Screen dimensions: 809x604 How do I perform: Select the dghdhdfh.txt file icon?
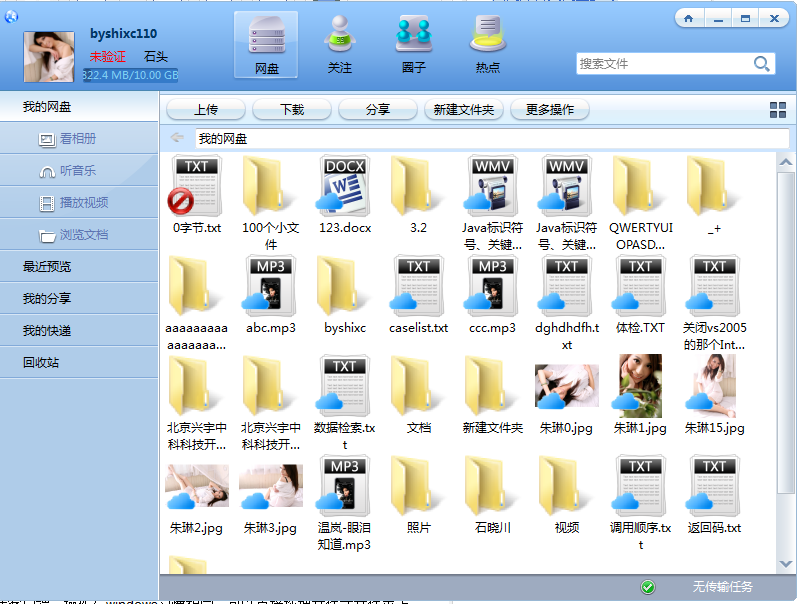(x=565, y=285)
